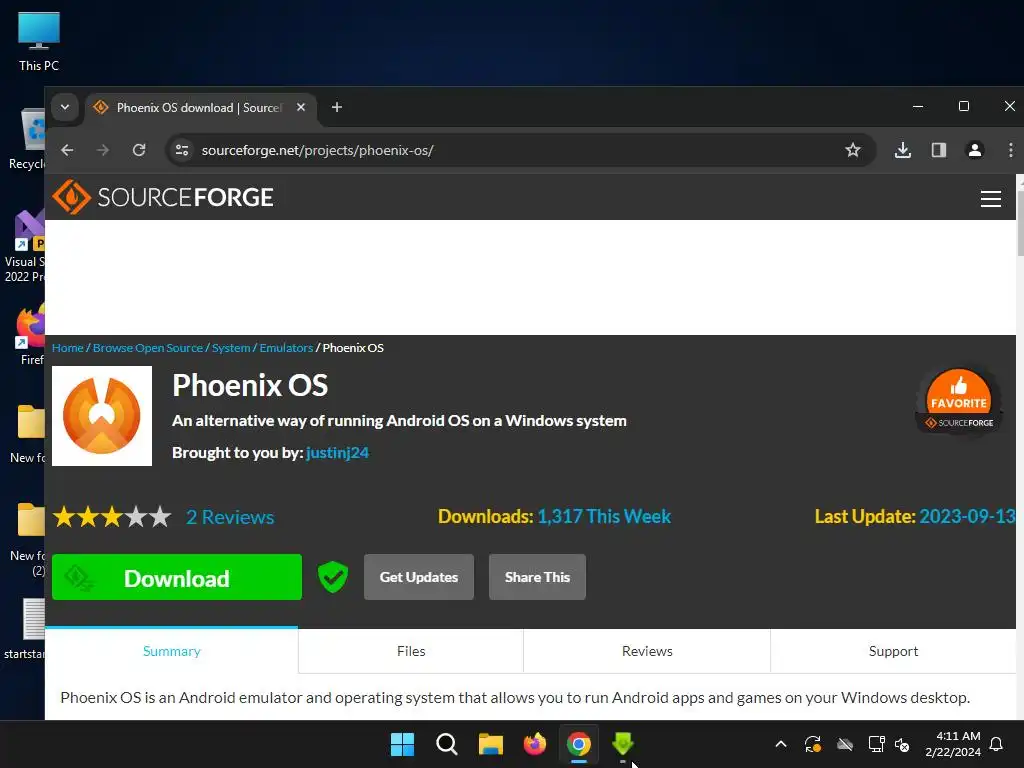1024x768 pixels.
Task: Click the star rating icons
Action: tap(112, 517)
